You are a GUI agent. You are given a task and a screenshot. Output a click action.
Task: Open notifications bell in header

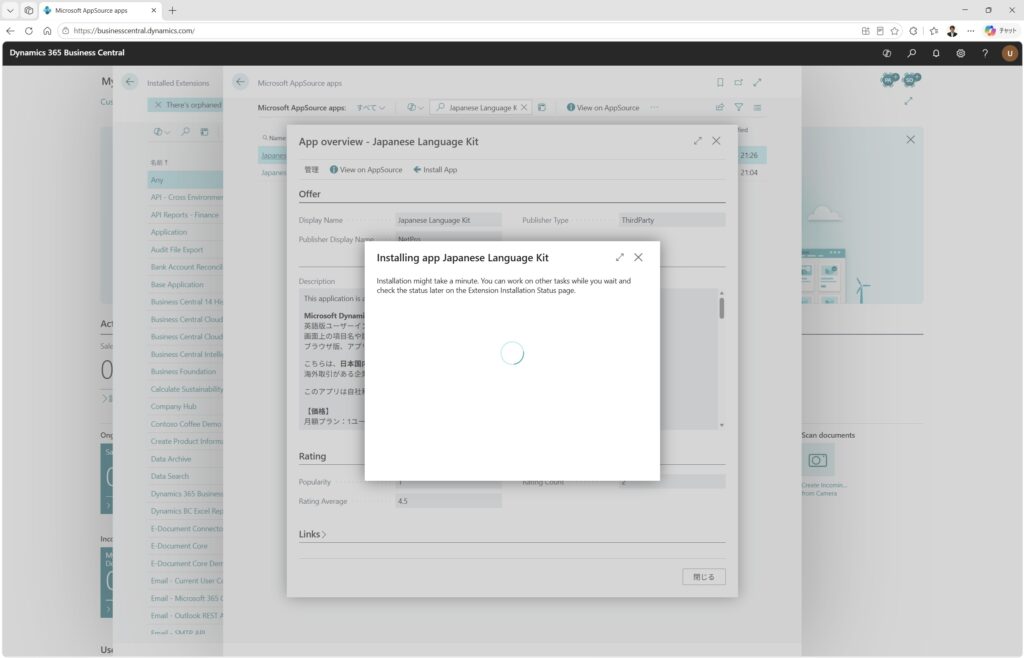pyautogui.click(x=936, y=54)
